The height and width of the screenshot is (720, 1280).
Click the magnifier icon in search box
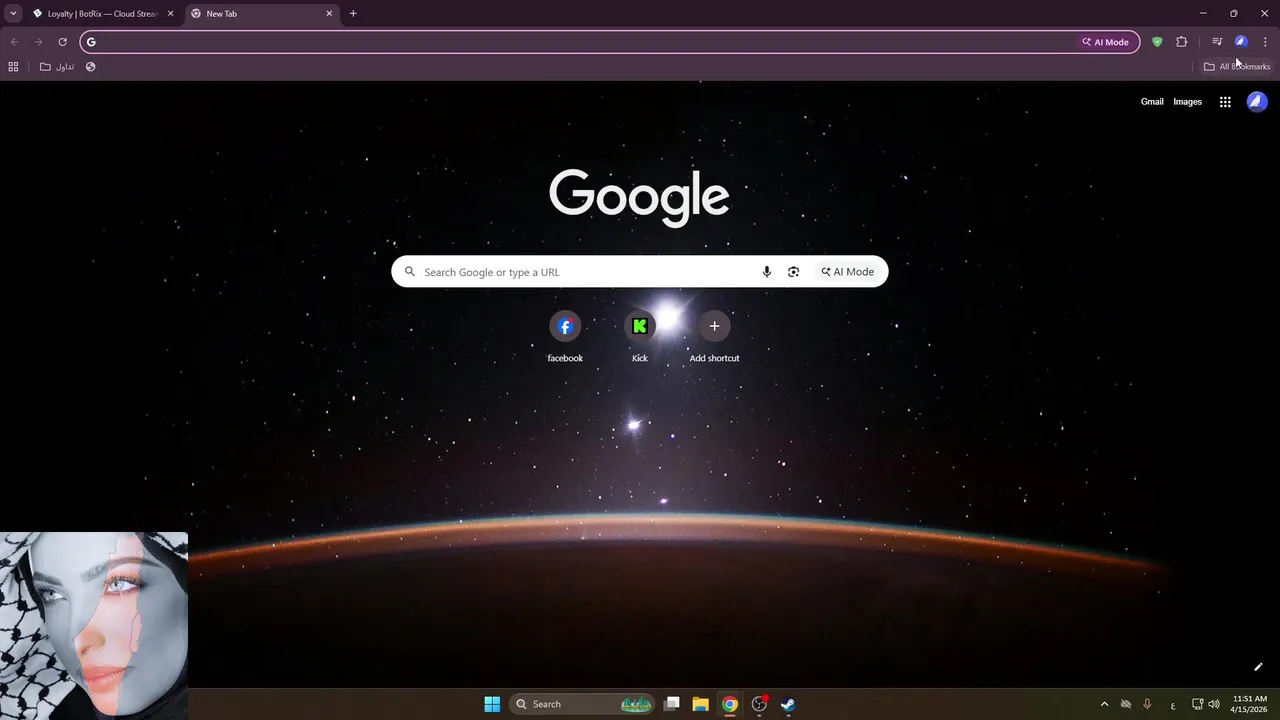coord(409,272)
